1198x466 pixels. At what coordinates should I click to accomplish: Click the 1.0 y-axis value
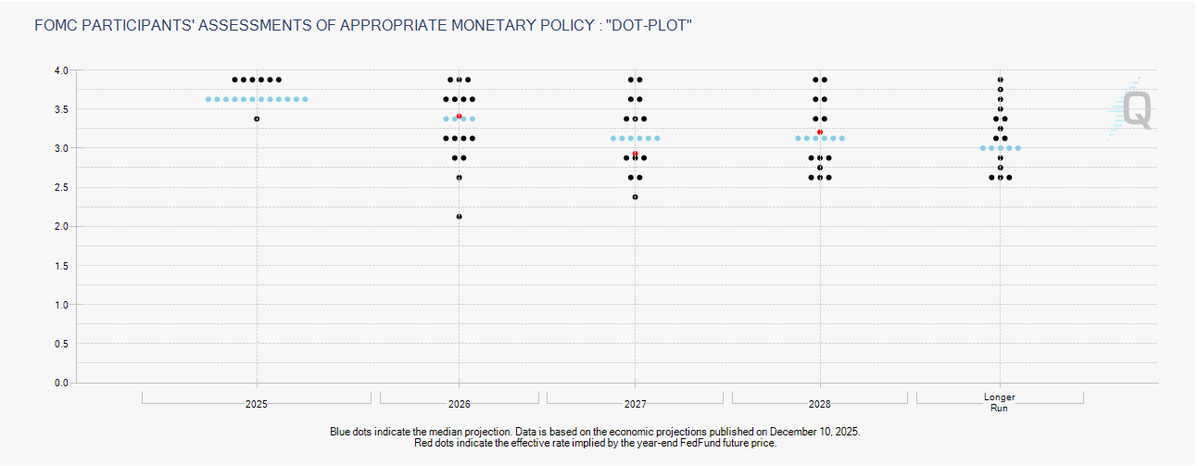pos(60,305)
